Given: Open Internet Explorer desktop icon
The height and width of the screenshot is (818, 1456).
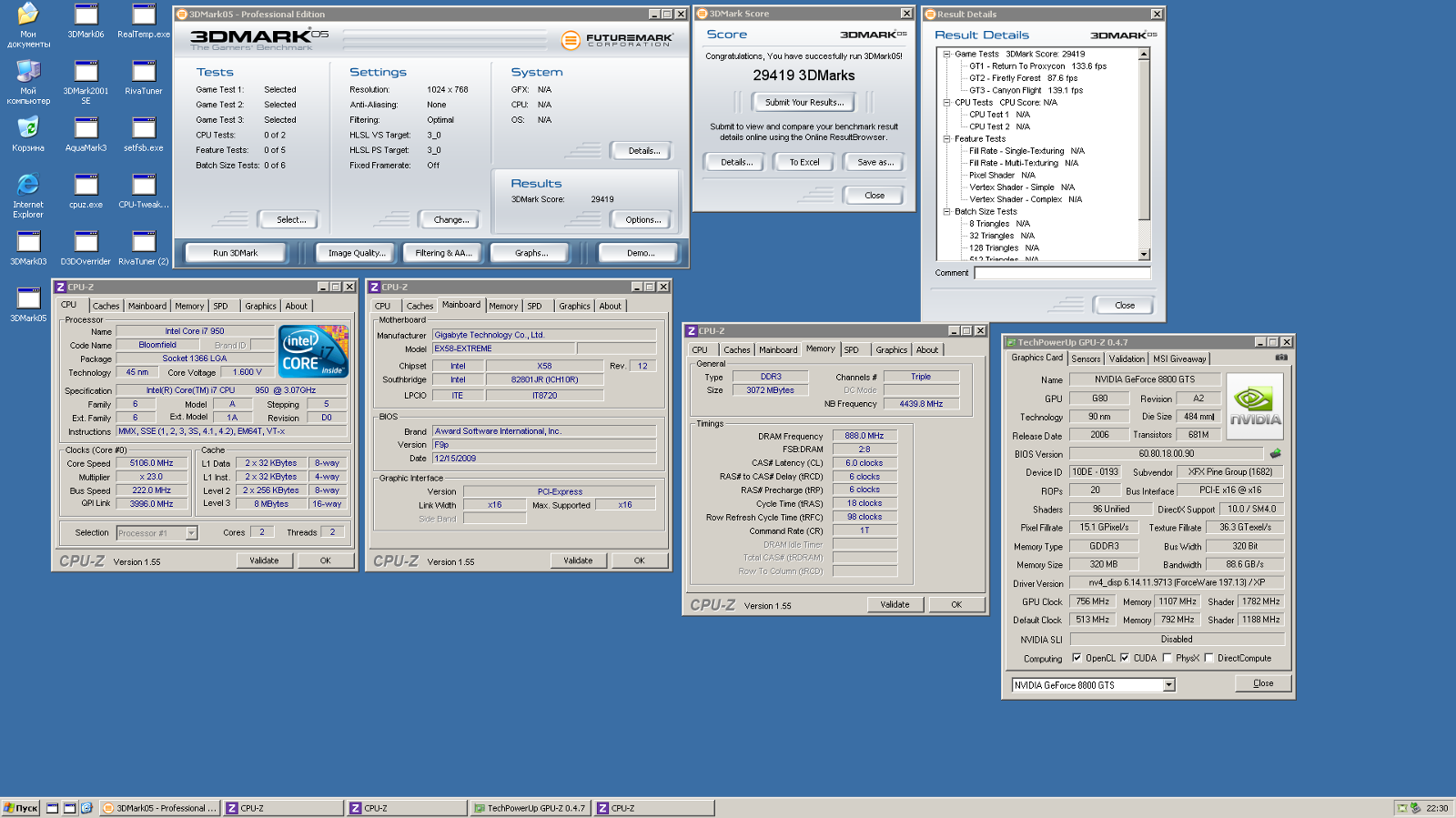Looking at the screenshot, I should point(28,196).
